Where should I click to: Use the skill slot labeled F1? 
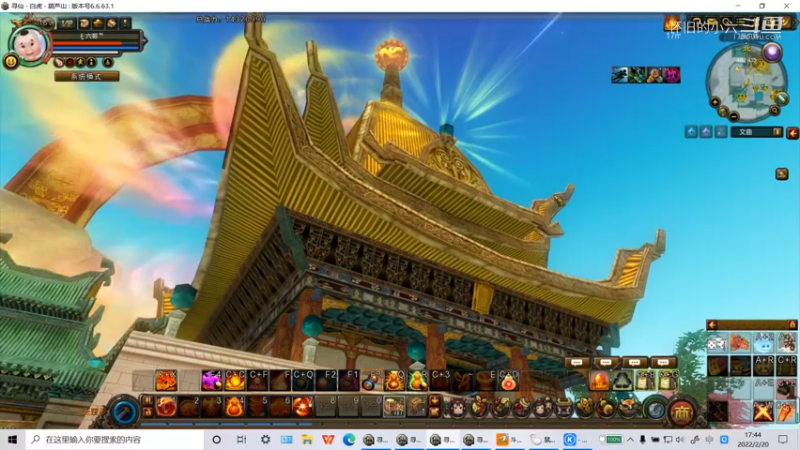[x=349, y=381]
